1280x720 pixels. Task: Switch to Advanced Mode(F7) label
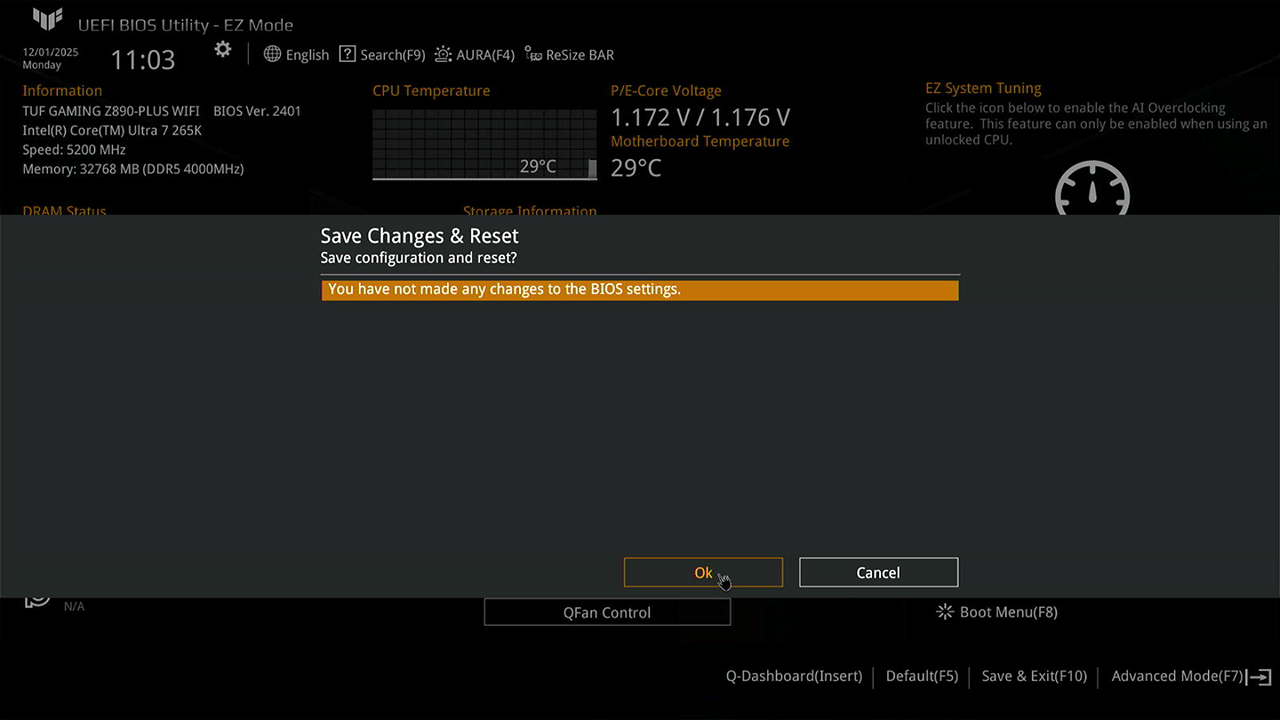(x=1176, y=676)
